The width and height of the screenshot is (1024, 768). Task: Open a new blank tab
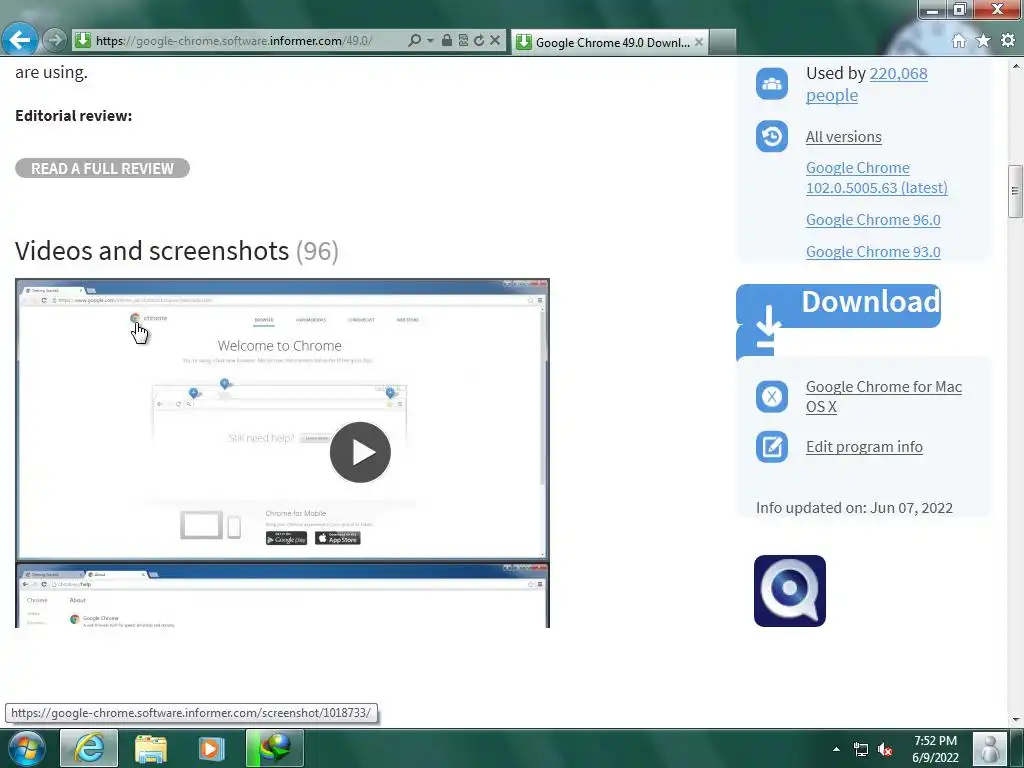722,42
